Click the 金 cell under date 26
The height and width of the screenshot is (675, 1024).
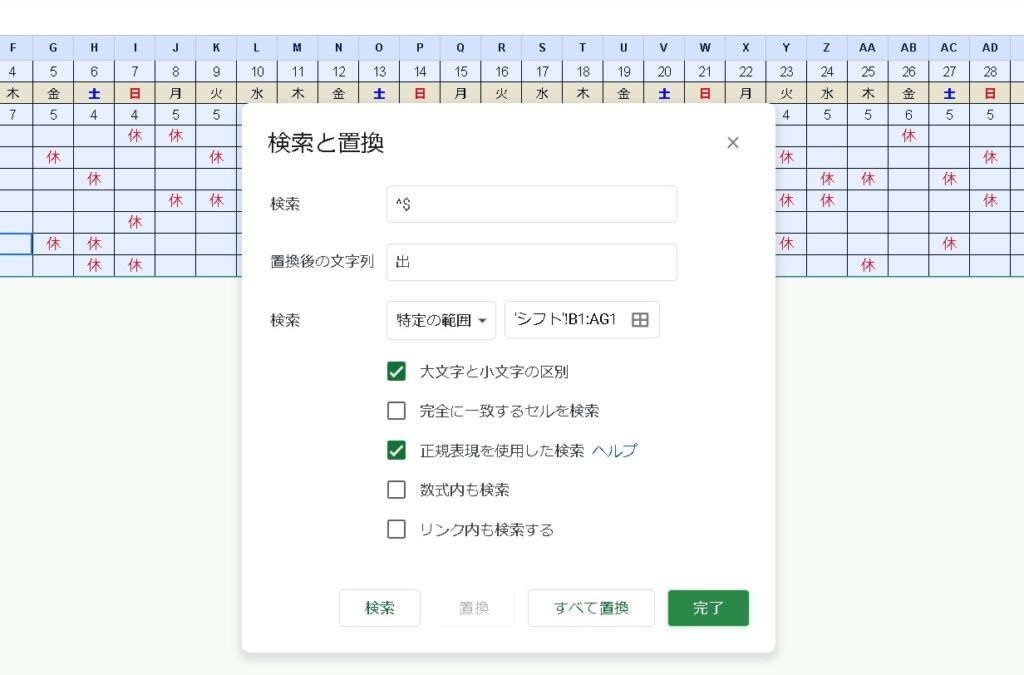[x=908, y=93]
